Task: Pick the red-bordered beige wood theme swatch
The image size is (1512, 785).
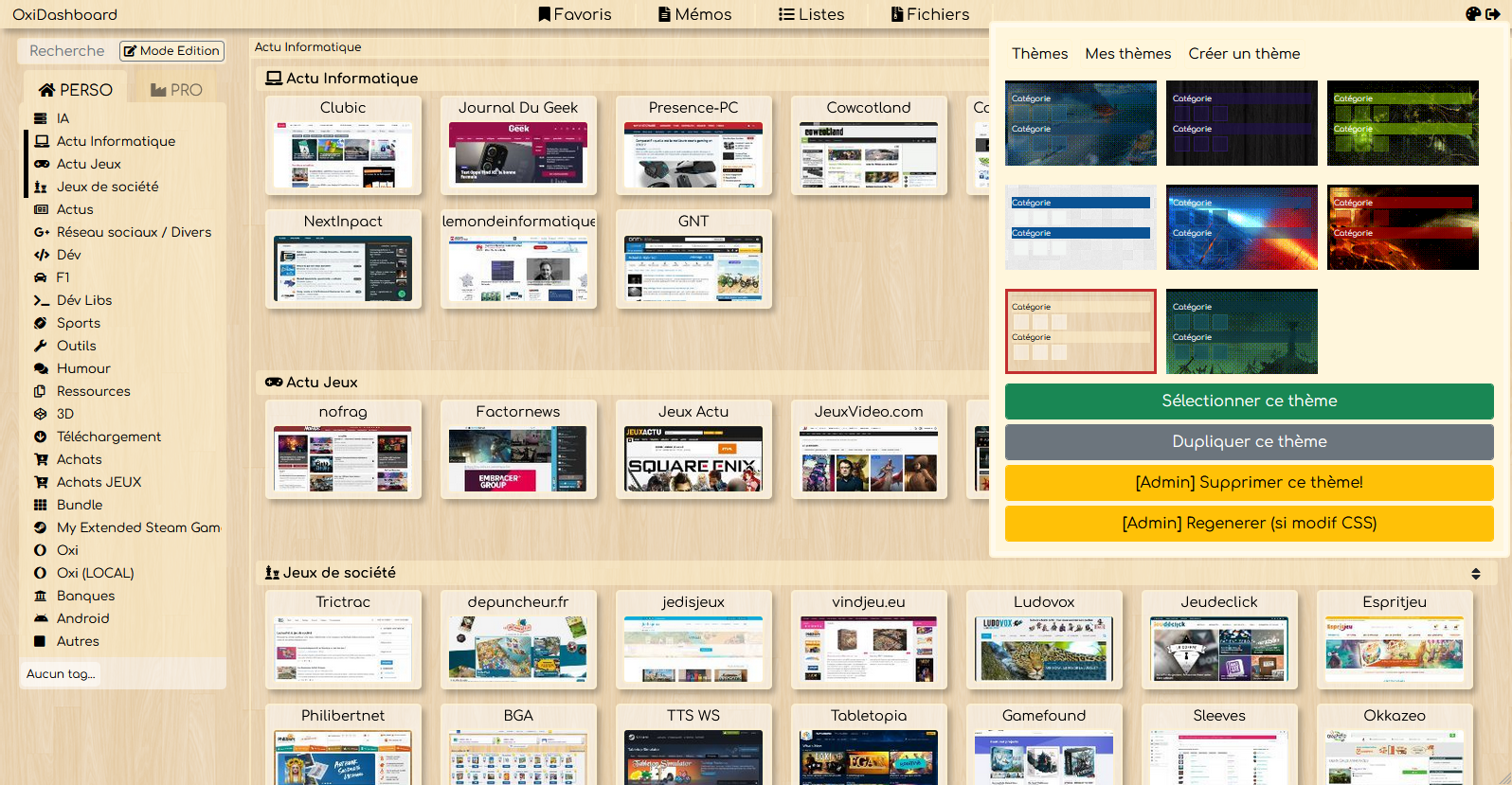Action: (x=1081, y=331)
